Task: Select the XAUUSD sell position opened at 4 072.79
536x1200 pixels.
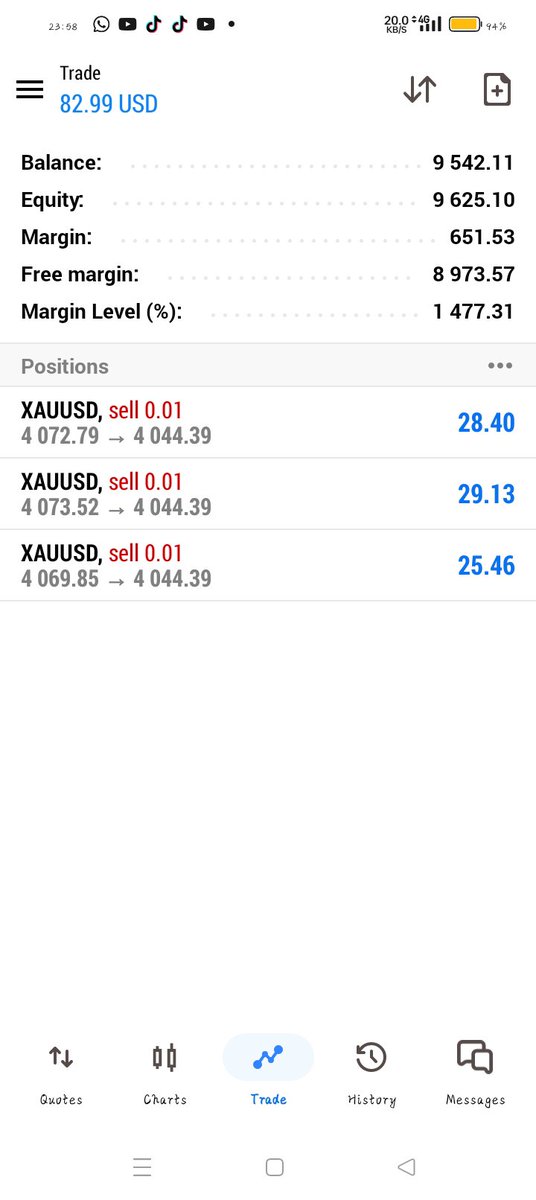Action: click(268, 423)
